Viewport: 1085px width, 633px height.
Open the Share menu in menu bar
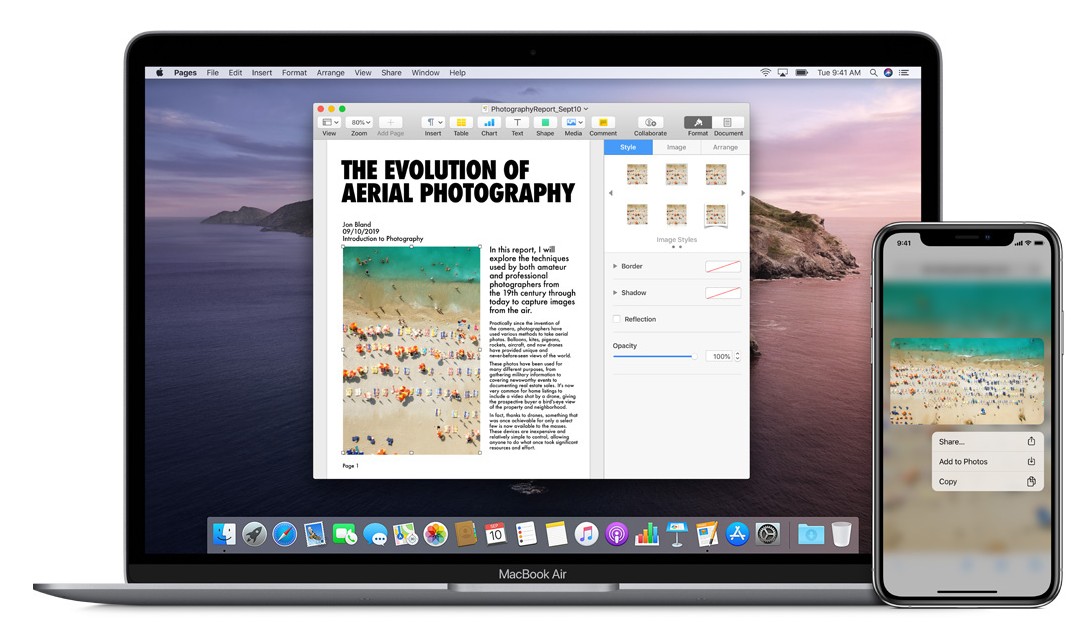pyautogui.click(x=391, y=72)
